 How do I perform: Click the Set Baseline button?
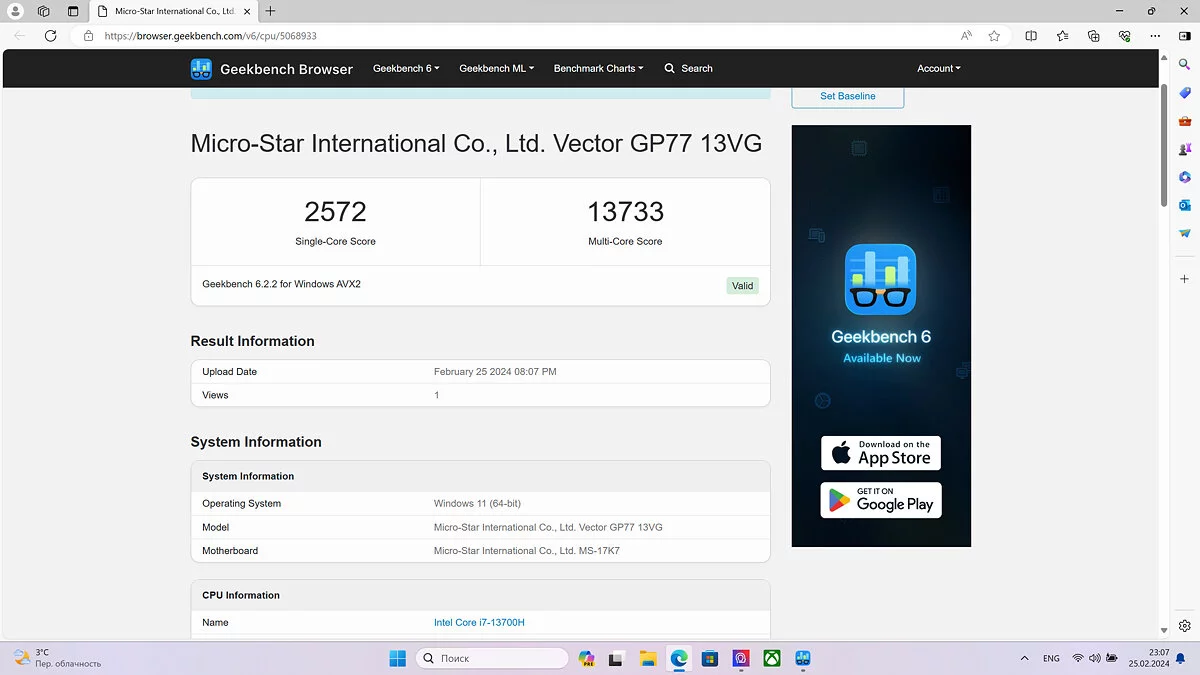[x=847, y=96]
